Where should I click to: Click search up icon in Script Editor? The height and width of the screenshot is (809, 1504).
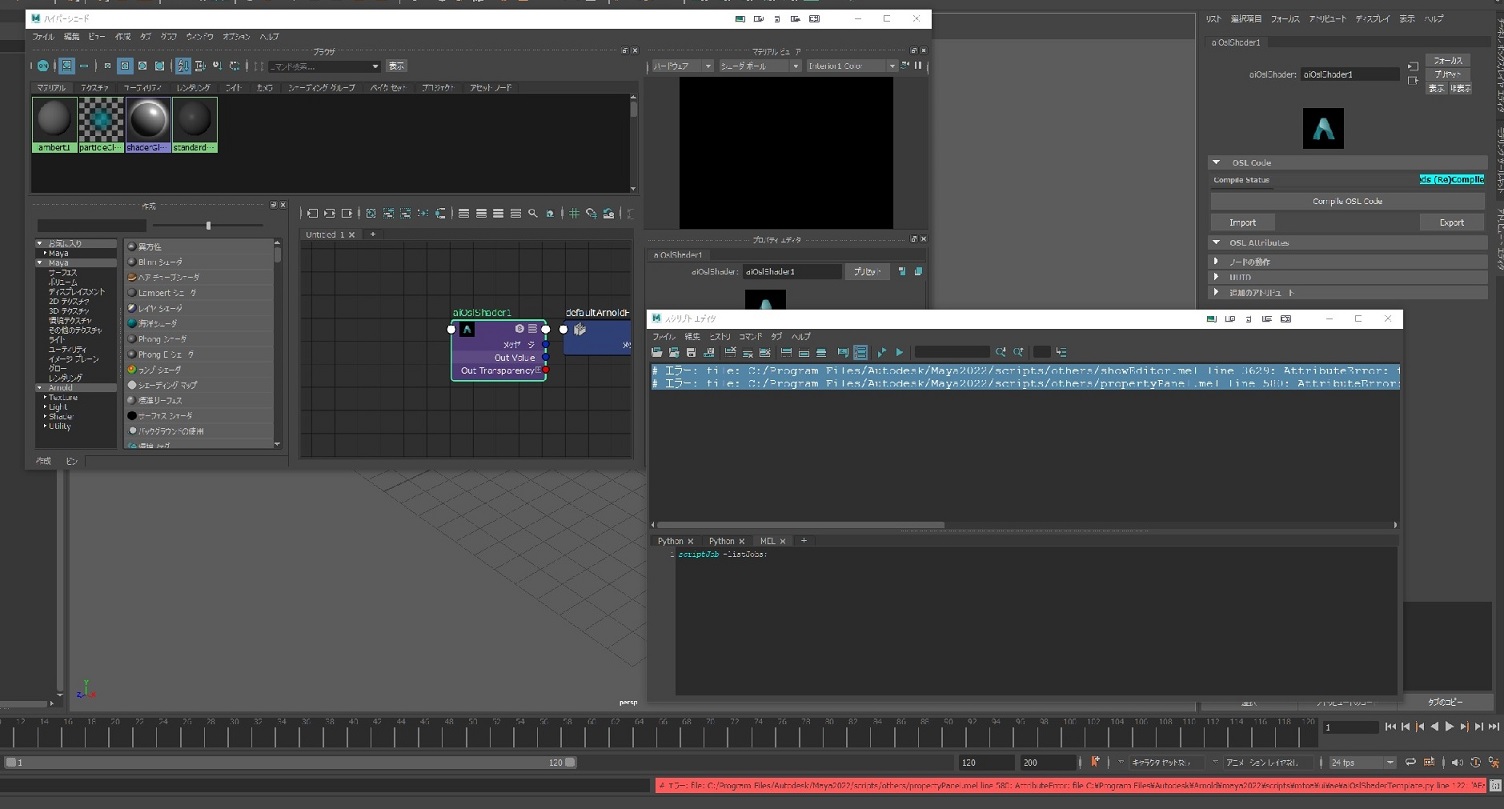point(1018,353)
